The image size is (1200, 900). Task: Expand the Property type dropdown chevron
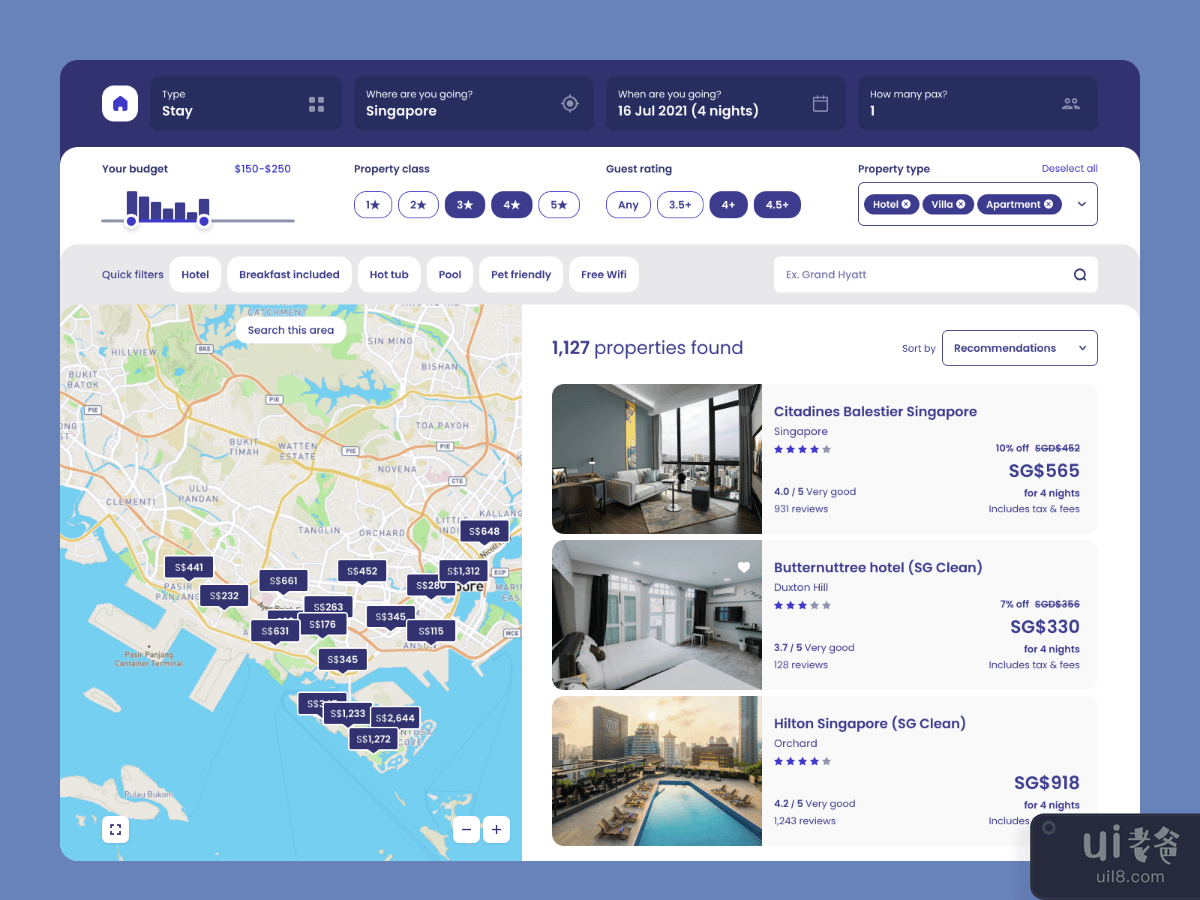point(1081,204)
